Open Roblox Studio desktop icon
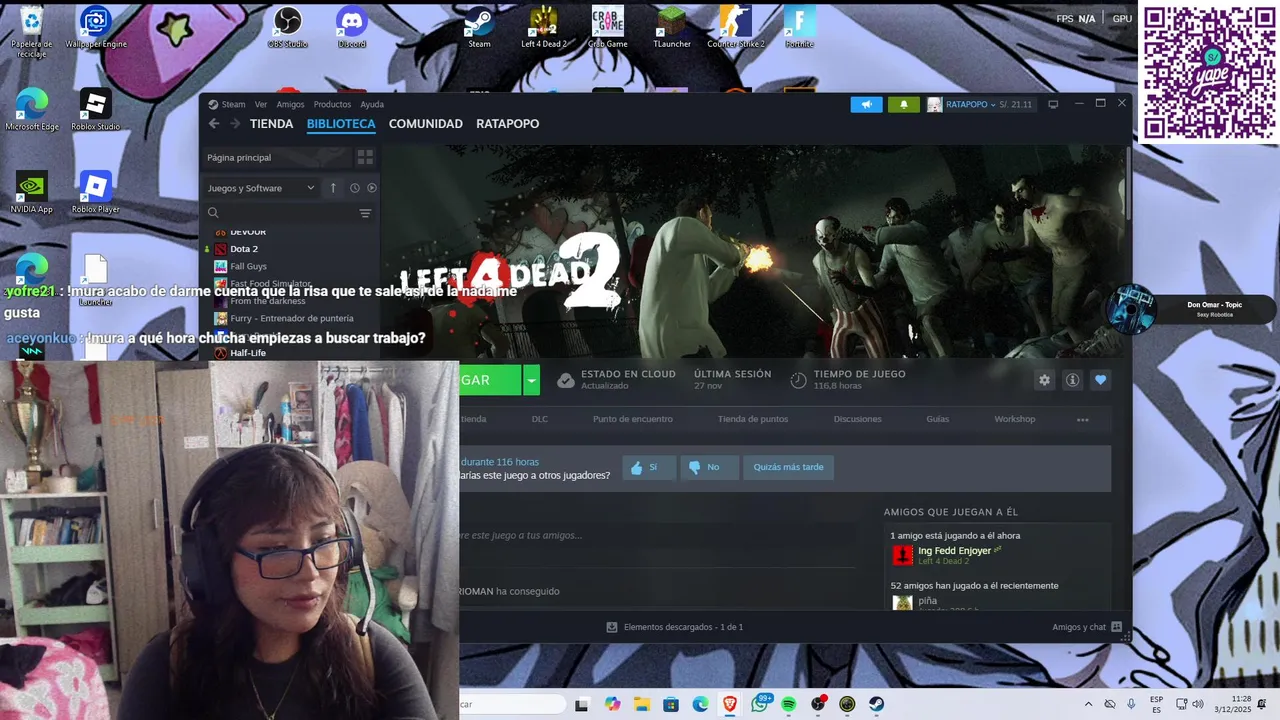 pyautogui.click(x=95, y=109)
